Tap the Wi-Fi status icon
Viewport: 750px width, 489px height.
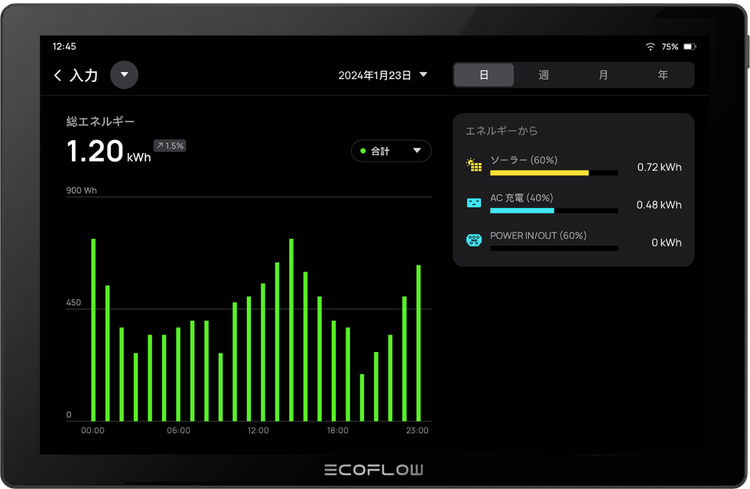(x=650, y=47)
